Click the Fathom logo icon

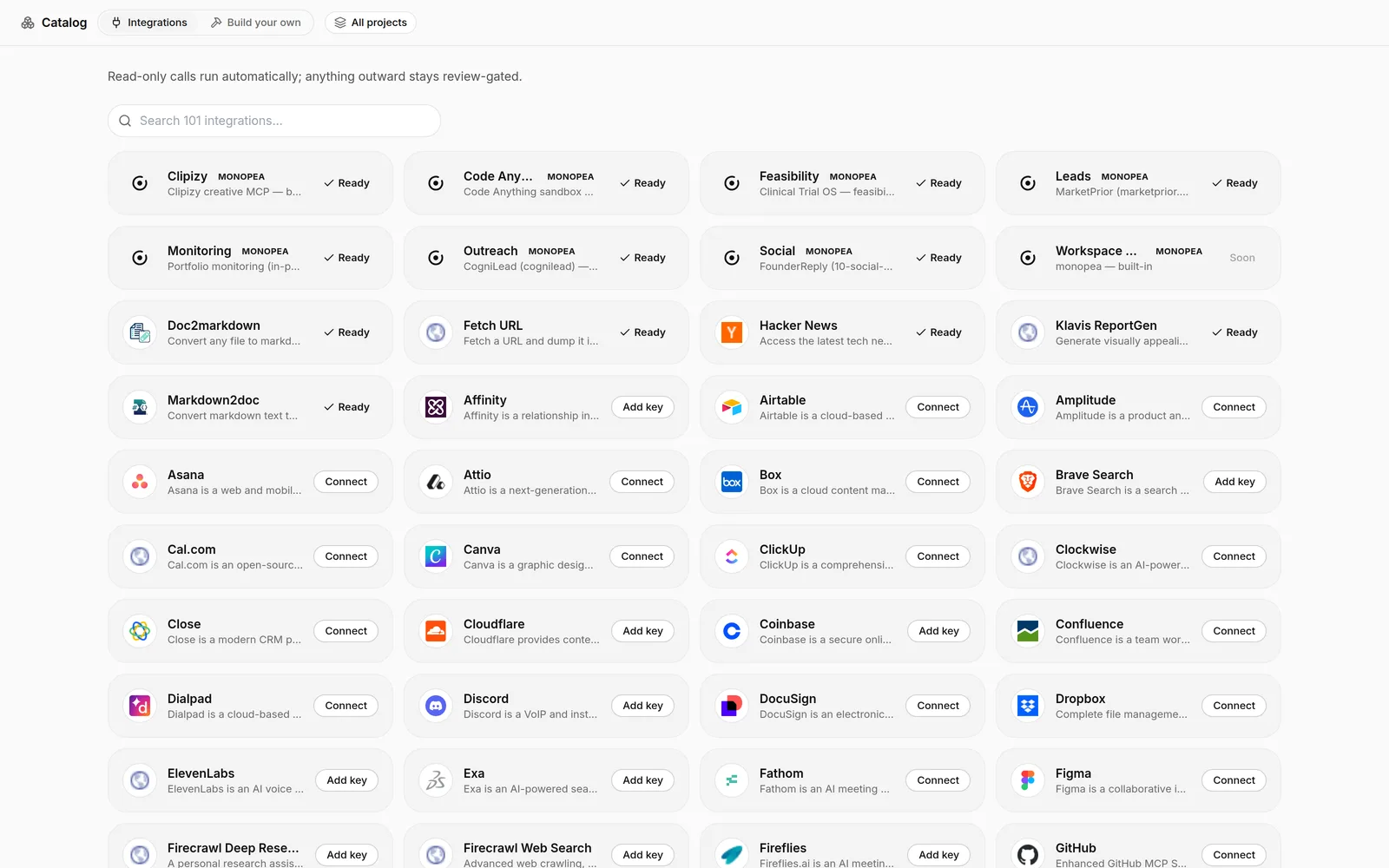[732, 780]
